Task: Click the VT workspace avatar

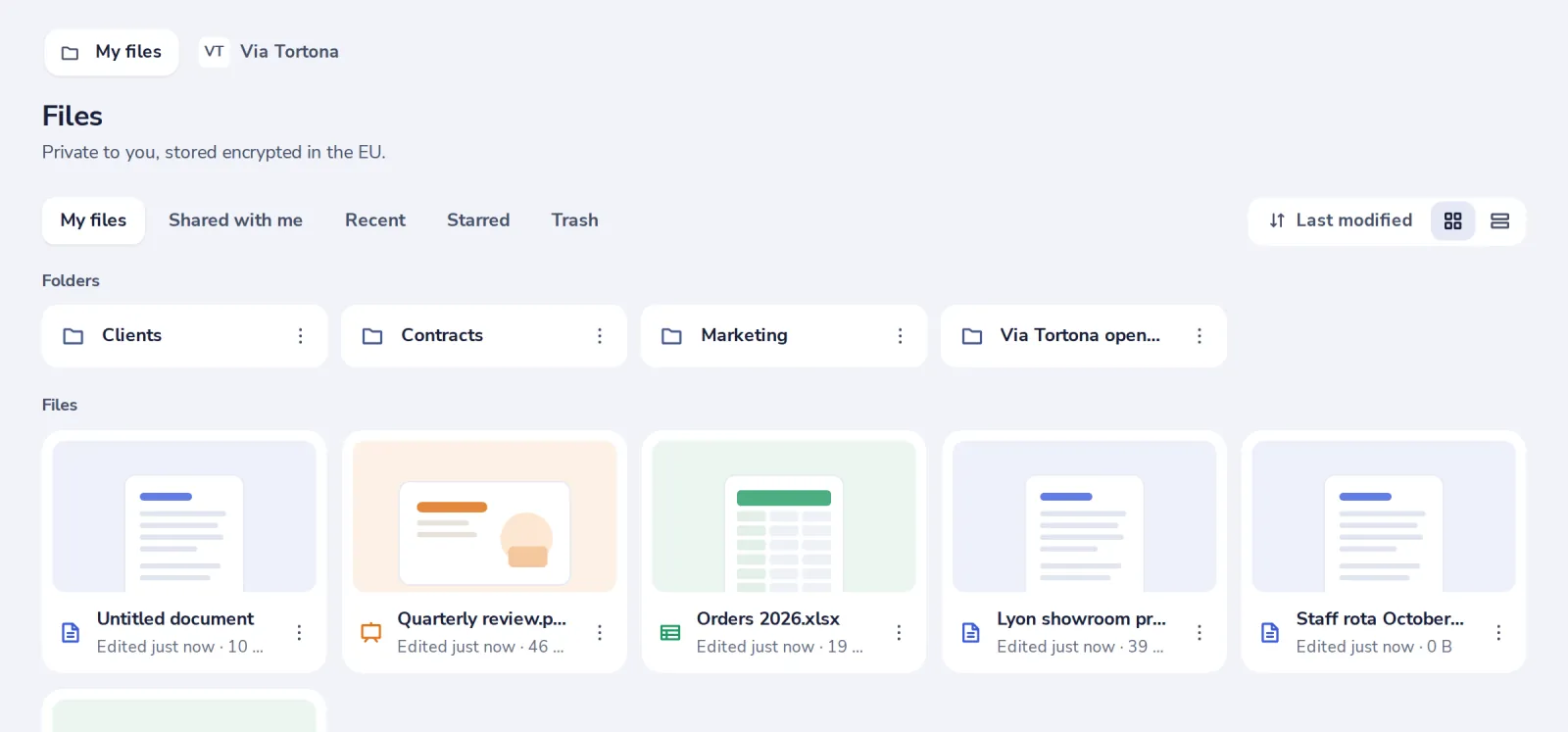Action: pyautogui.click(x=214, y=52)
